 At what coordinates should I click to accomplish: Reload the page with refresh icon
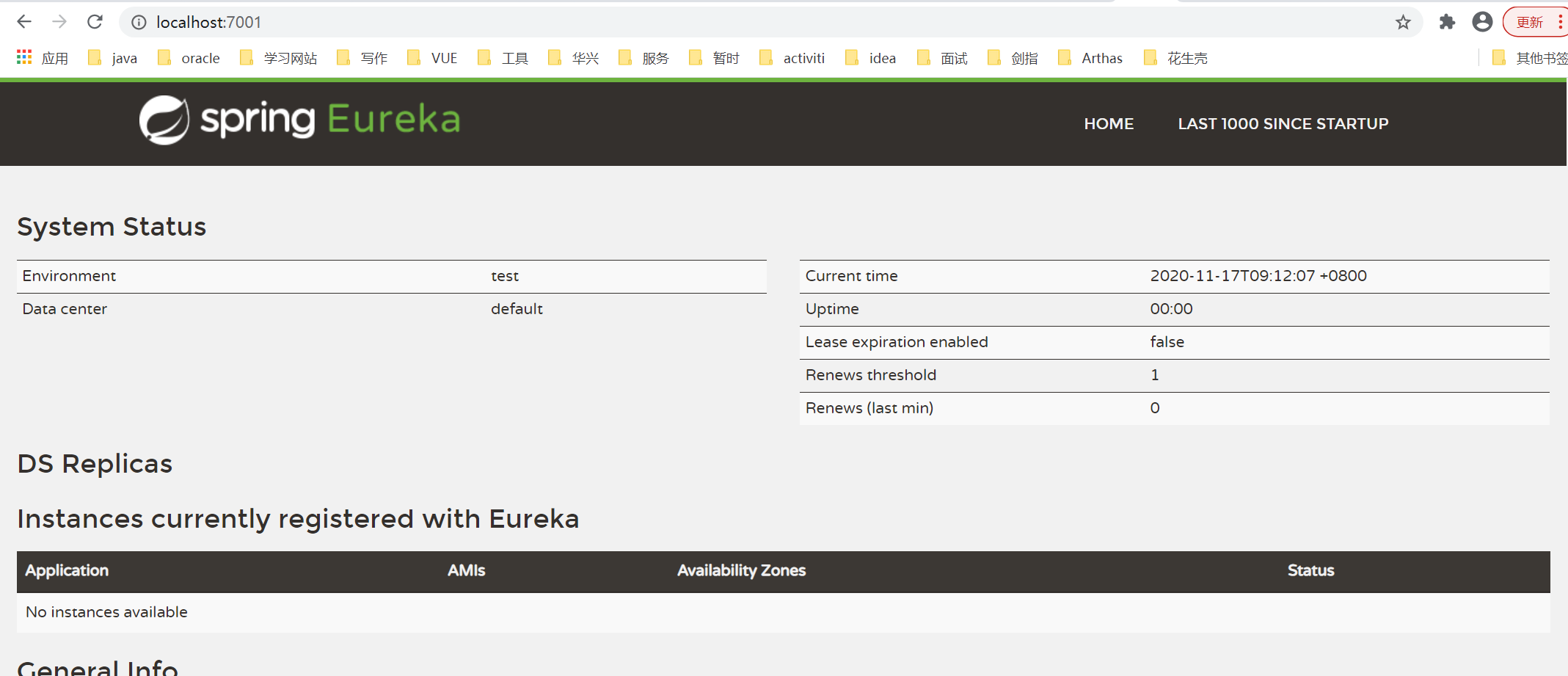95,22
